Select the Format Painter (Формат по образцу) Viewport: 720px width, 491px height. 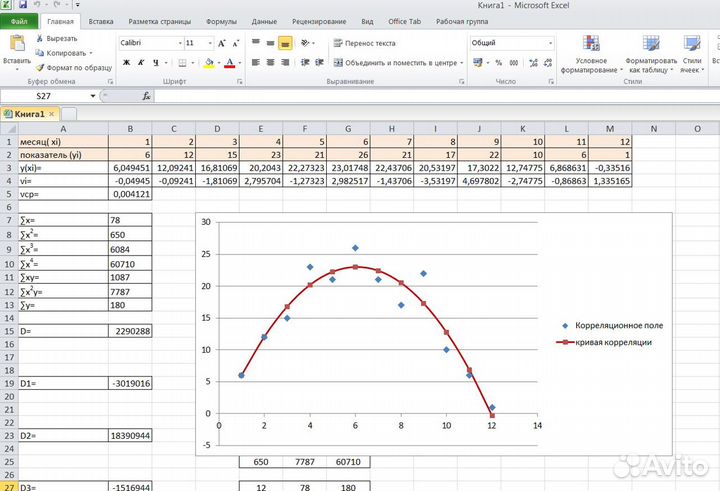[x=73, y=68]
